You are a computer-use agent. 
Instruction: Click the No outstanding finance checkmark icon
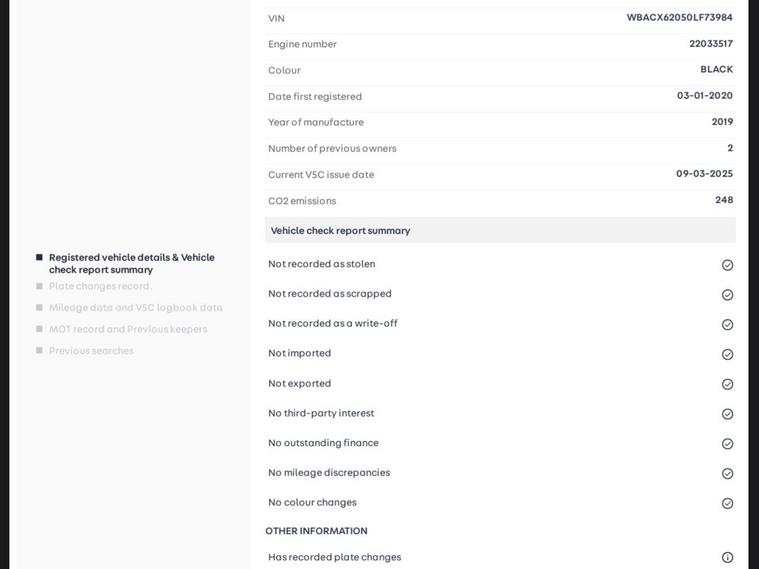[x=727, y=444]
